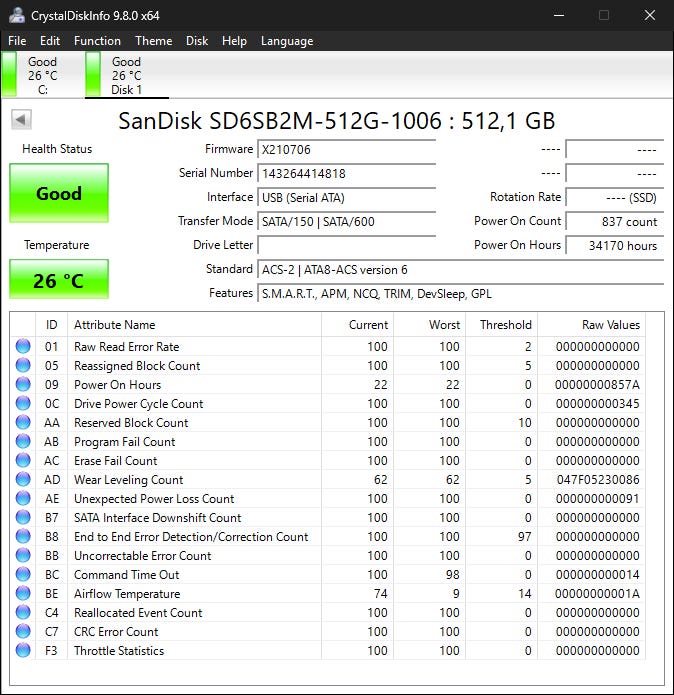The image size is (674, 695).
Task: Open the Theme menu
Action: (x=153, y=41)
